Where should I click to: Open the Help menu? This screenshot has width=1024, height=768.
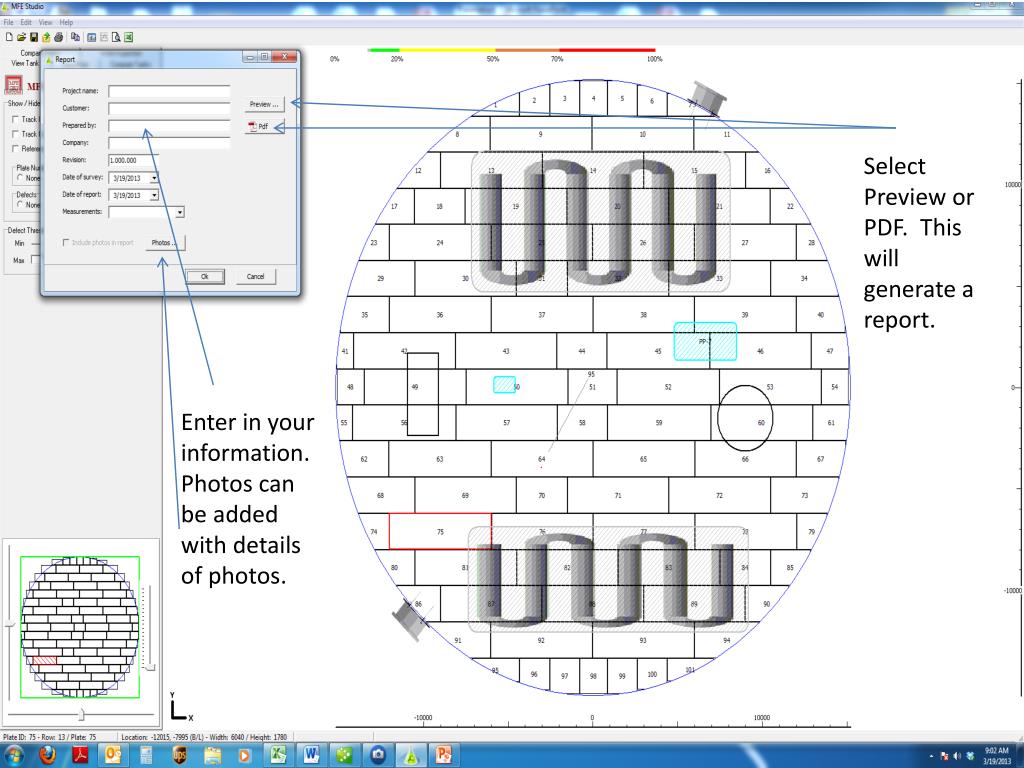click(66, 22)
